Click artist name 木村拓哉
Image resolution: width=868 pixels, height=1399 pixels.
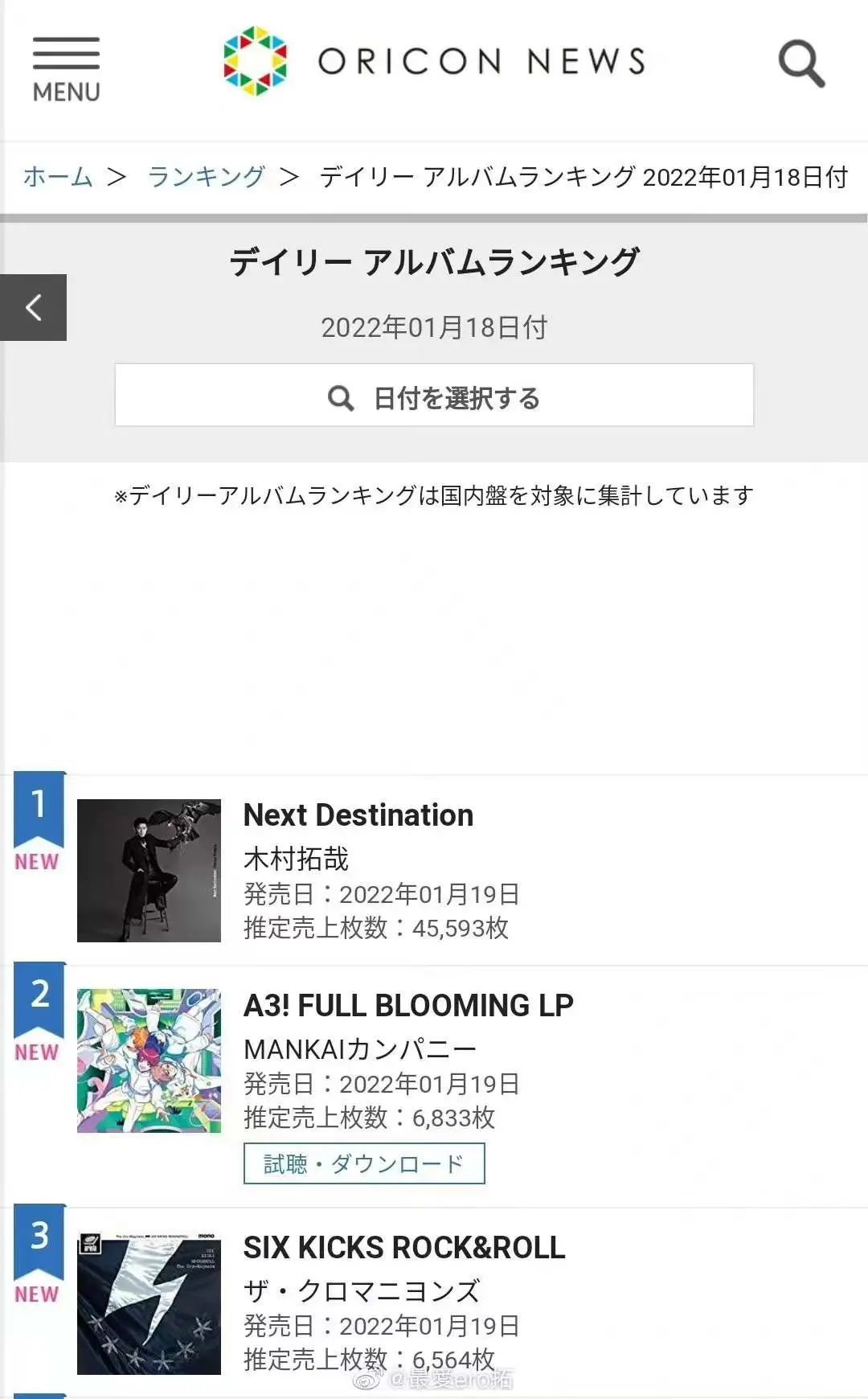click(x=296, y=859)
